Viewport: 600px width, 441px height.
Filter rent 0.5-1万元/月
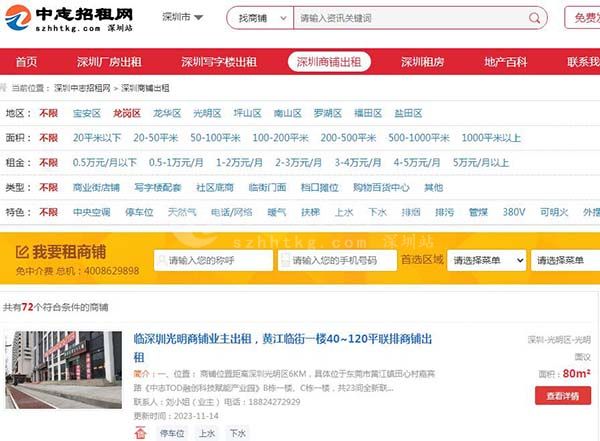point(176,162)
